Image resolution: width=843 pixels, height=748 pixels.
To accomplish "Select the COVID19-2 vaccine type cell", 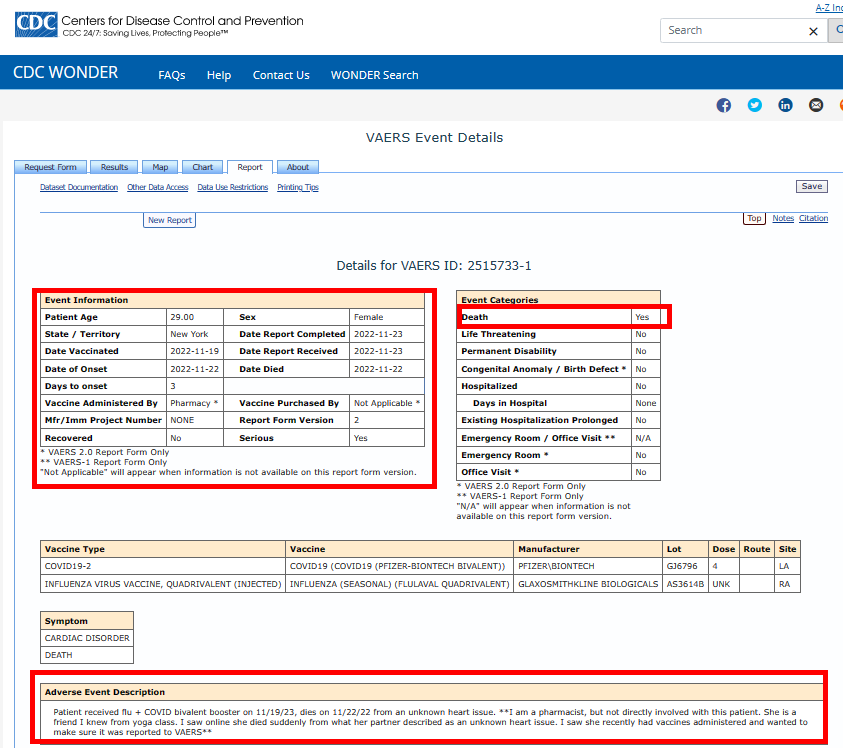I will coord(162,566).
